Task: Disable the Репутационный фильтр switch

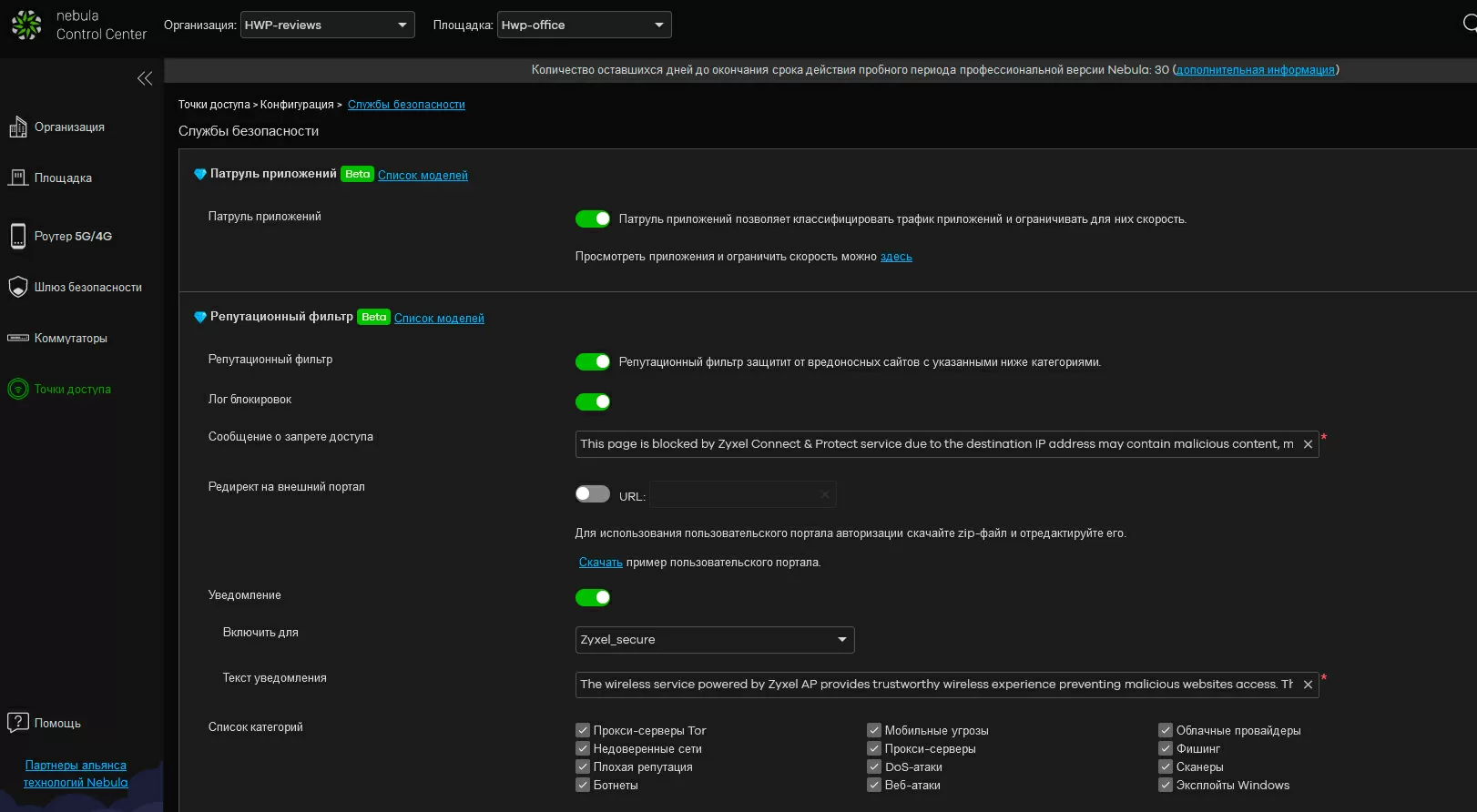Action: [593, 361]
